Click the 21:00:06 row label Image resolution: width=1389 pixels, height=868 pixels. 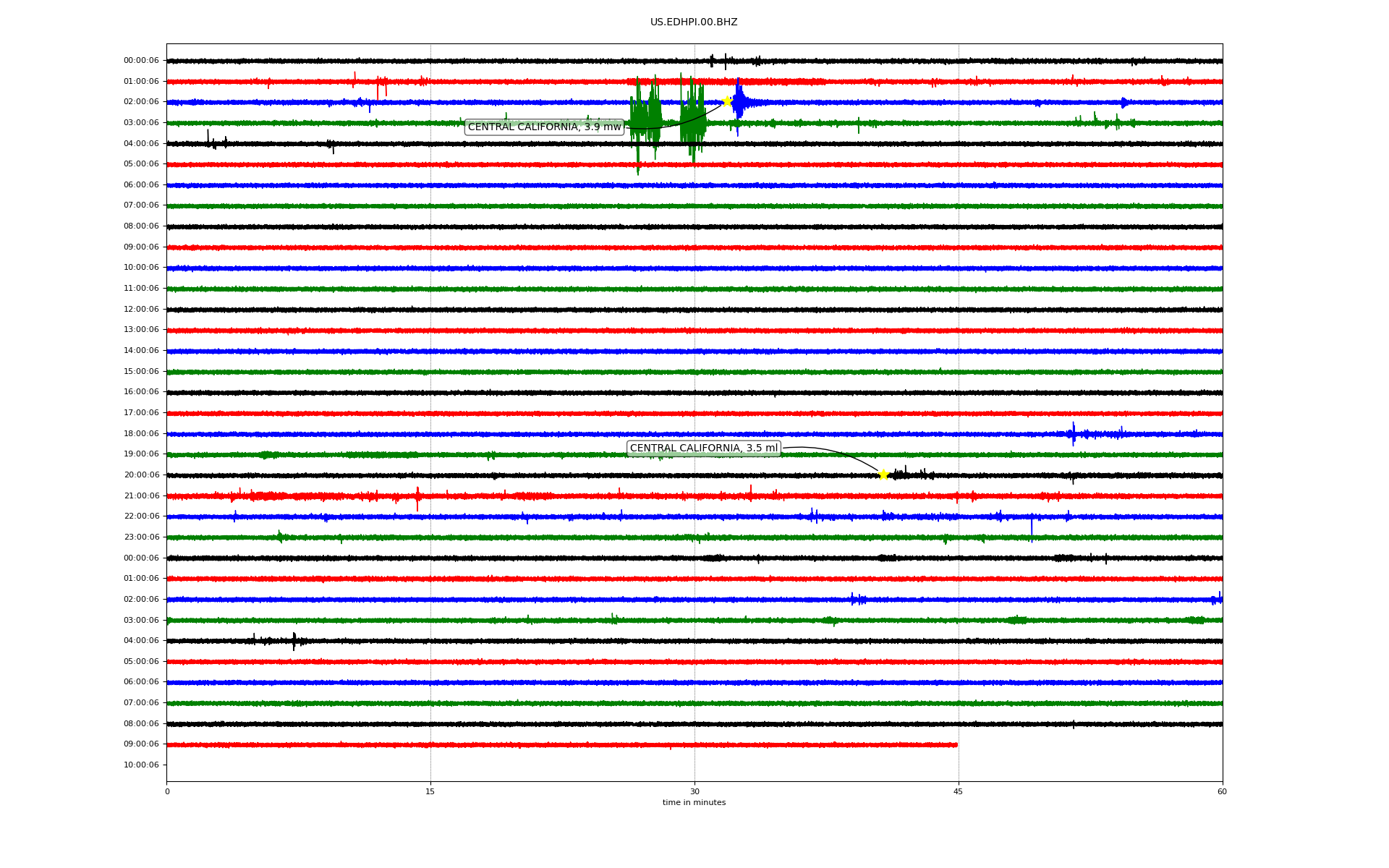point(141,496)
